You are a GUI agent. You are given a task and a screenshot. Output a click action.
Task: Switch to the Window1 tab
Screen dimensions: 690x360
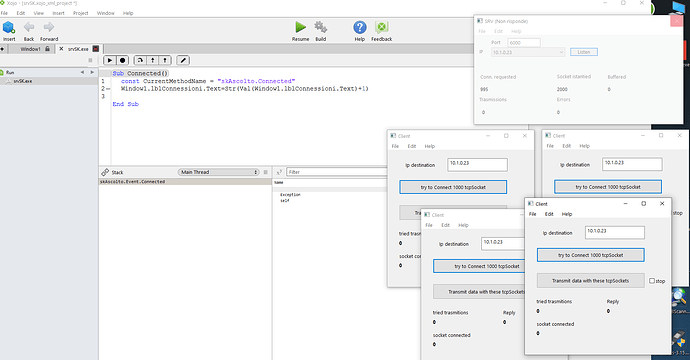coord(30,49)
